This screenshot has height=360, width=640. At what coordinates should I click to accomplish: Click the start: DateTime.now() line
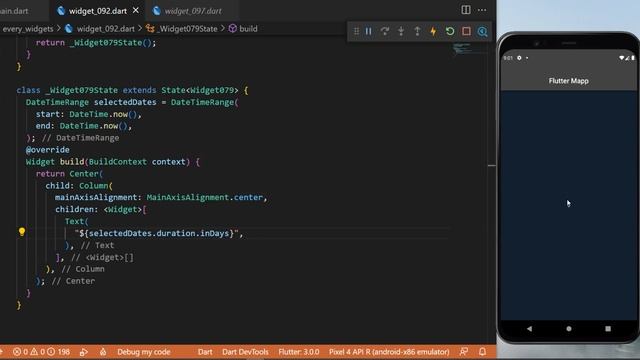pyautogui.click(x=88, y=114)
